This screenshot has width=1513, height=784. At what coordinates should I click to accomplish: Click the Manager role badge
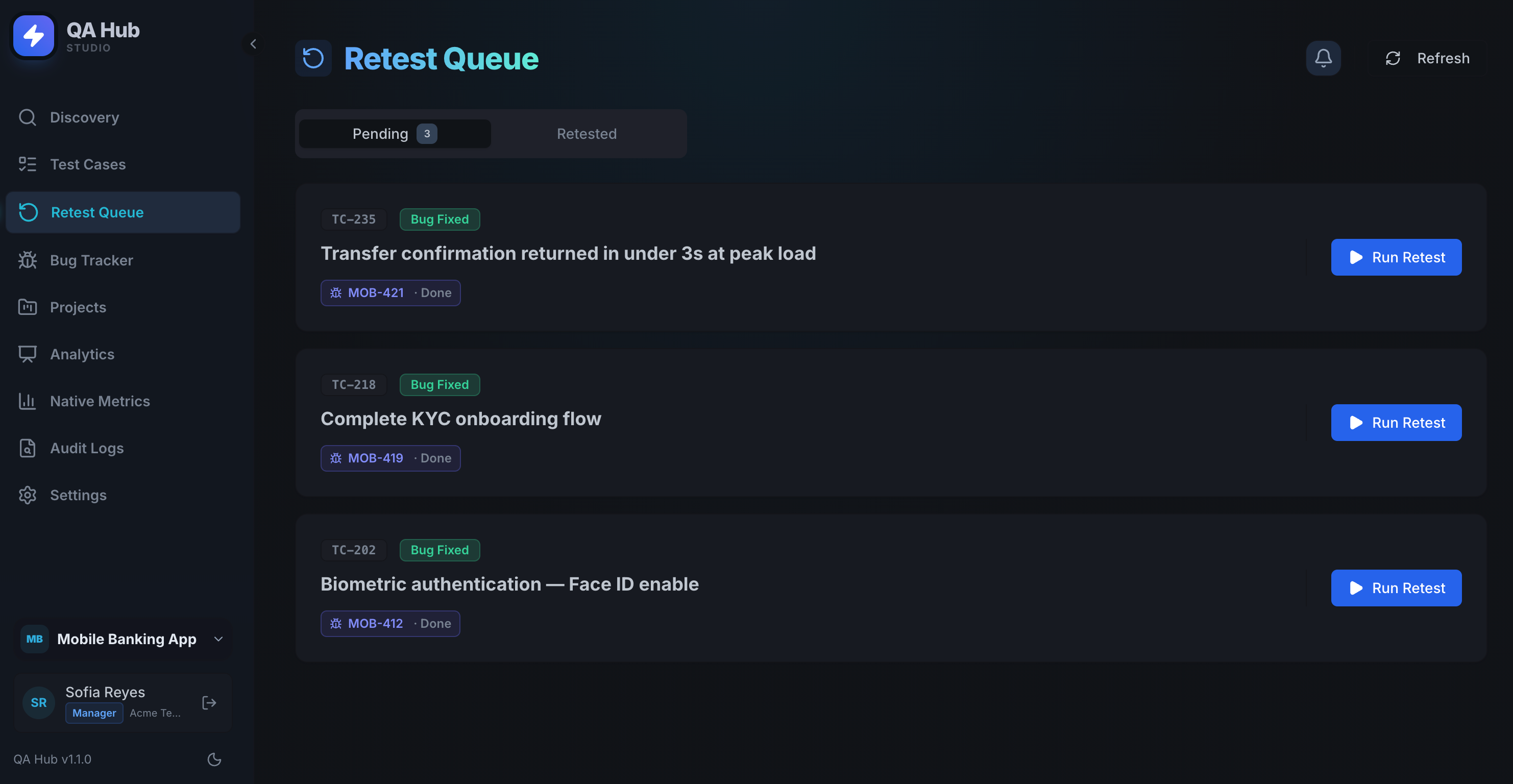click(94, 713)
